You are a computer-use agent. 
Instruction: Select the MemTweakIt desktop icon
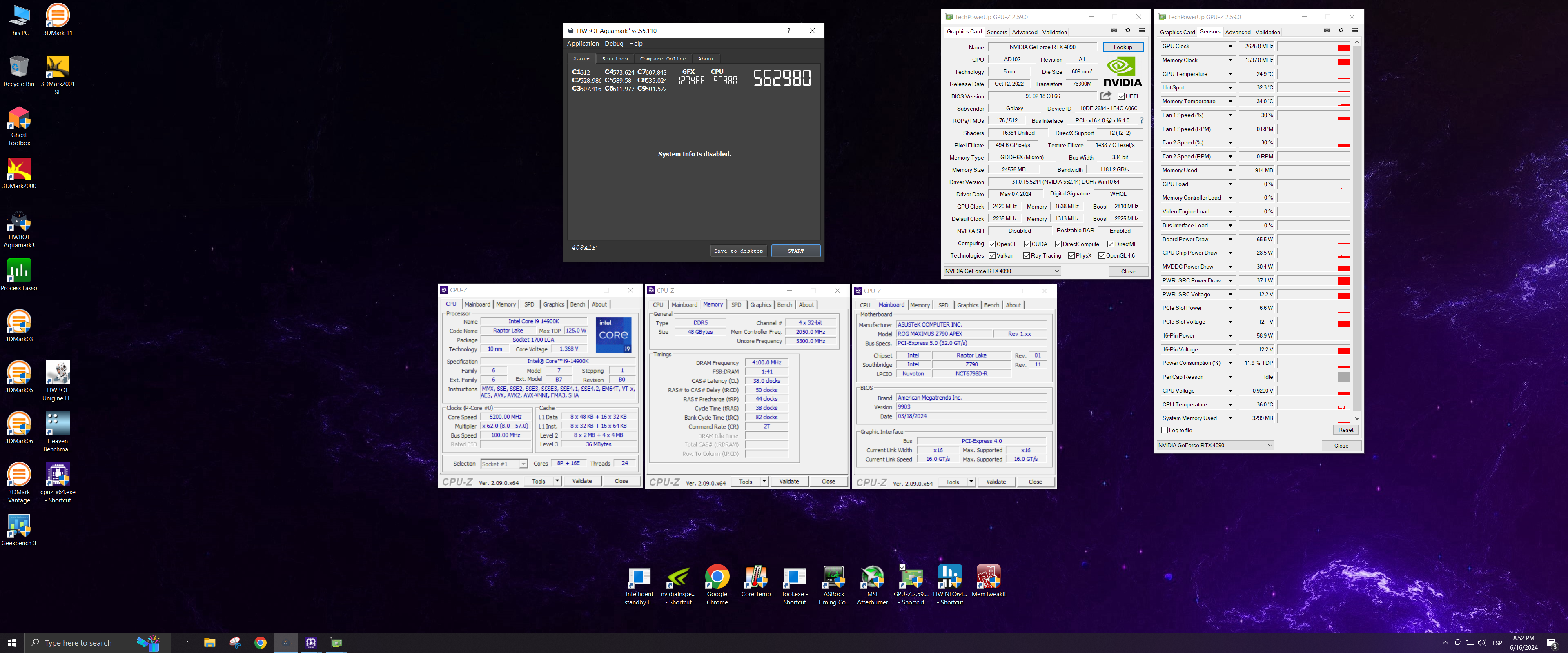tap(989, 582)
